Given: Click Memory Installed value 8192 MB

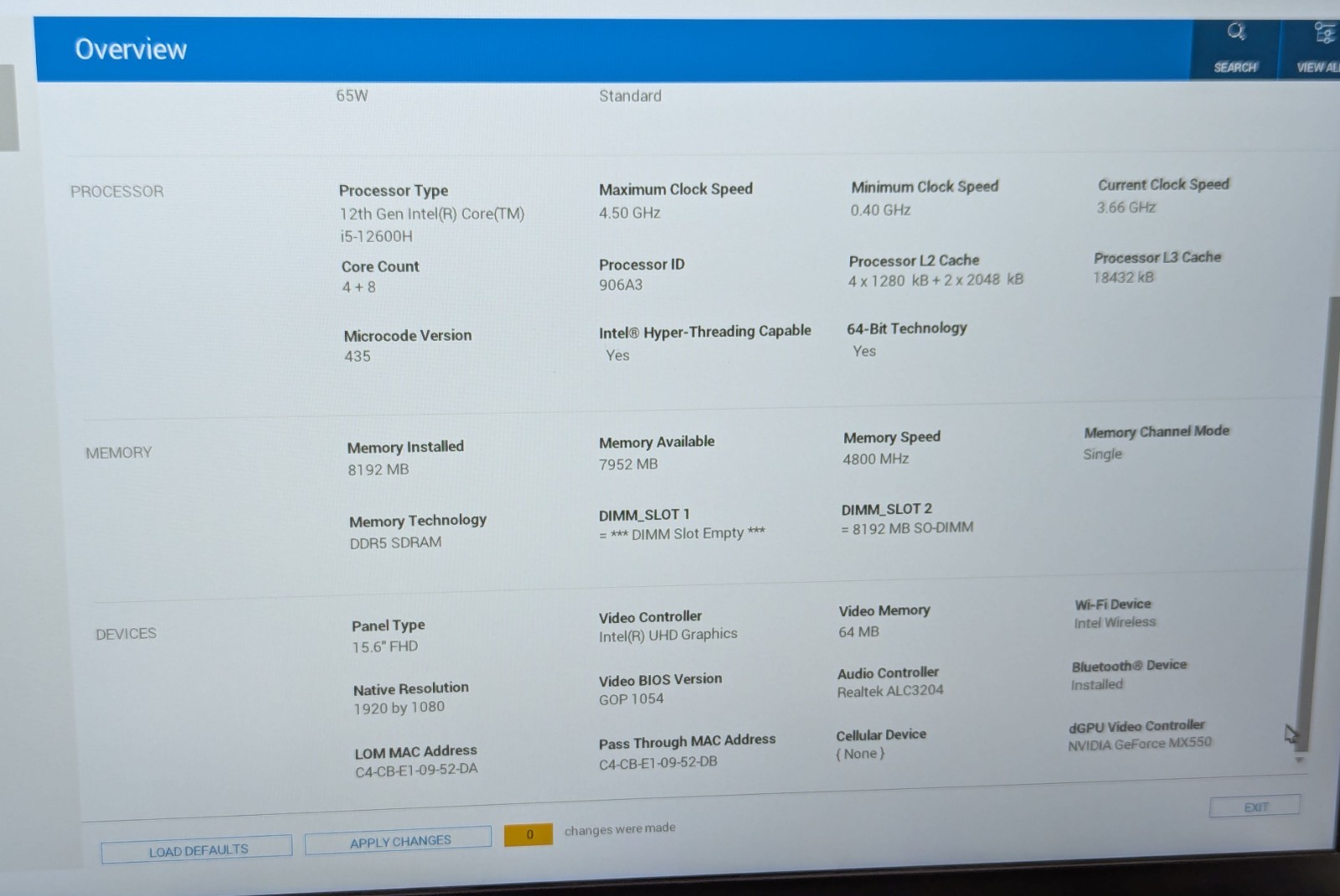Looking at the screenshot, I should pos(379,469).
